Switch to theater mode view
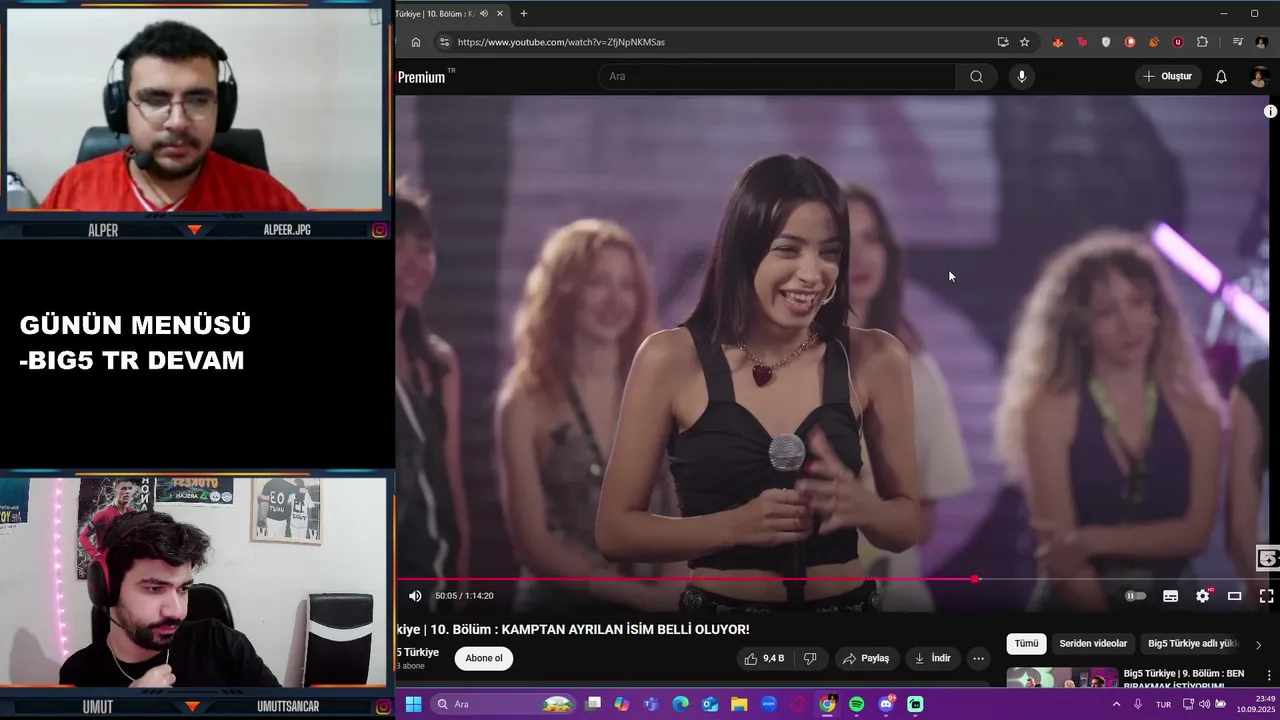This screenshot has height=720, width=1280. 1235,596
